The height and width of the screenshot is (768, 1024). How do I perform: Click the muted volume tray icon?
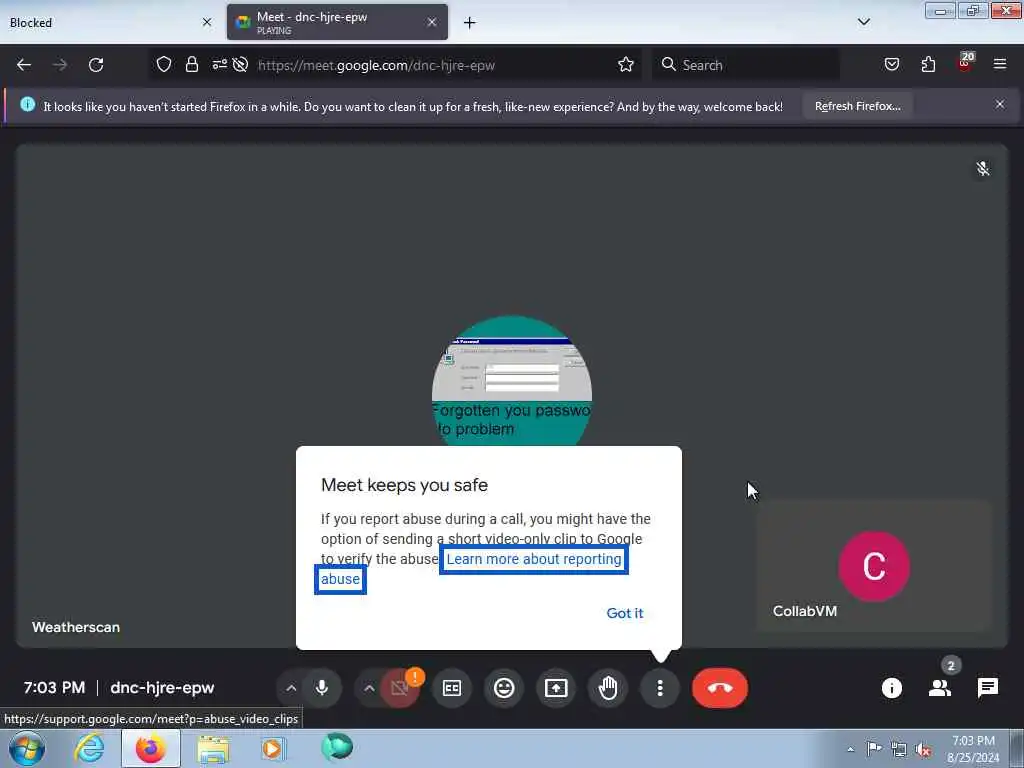(x=923, y=750)
